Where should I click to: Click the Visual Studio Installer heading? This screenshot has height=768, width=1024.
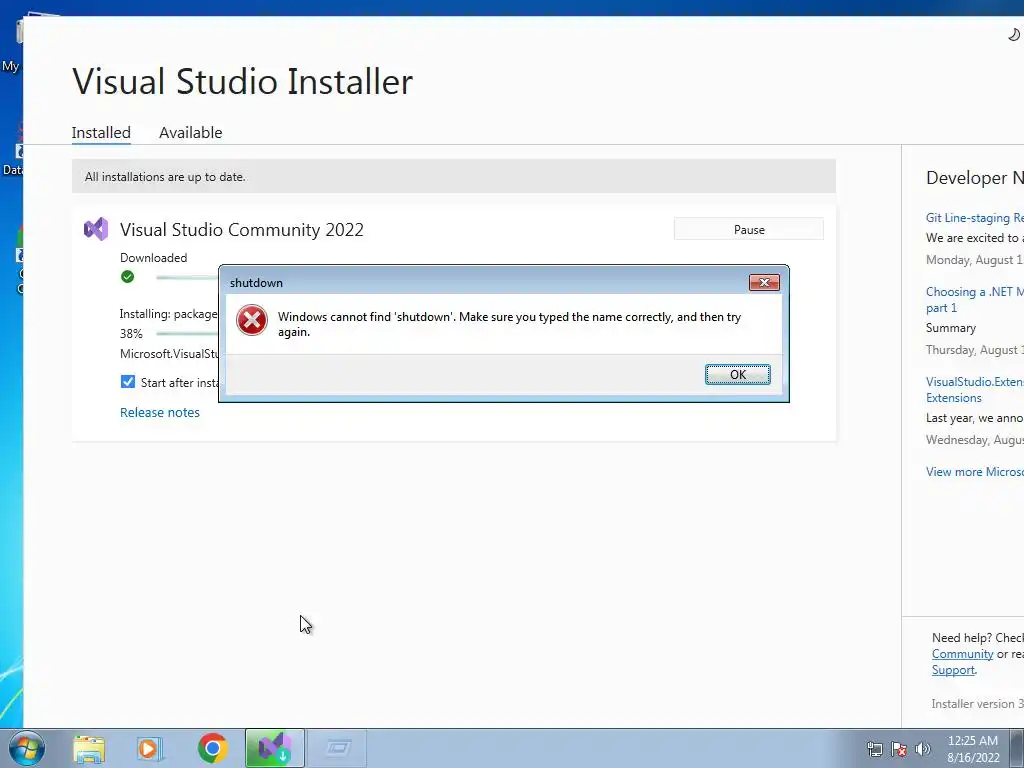(x=242, y=82)
